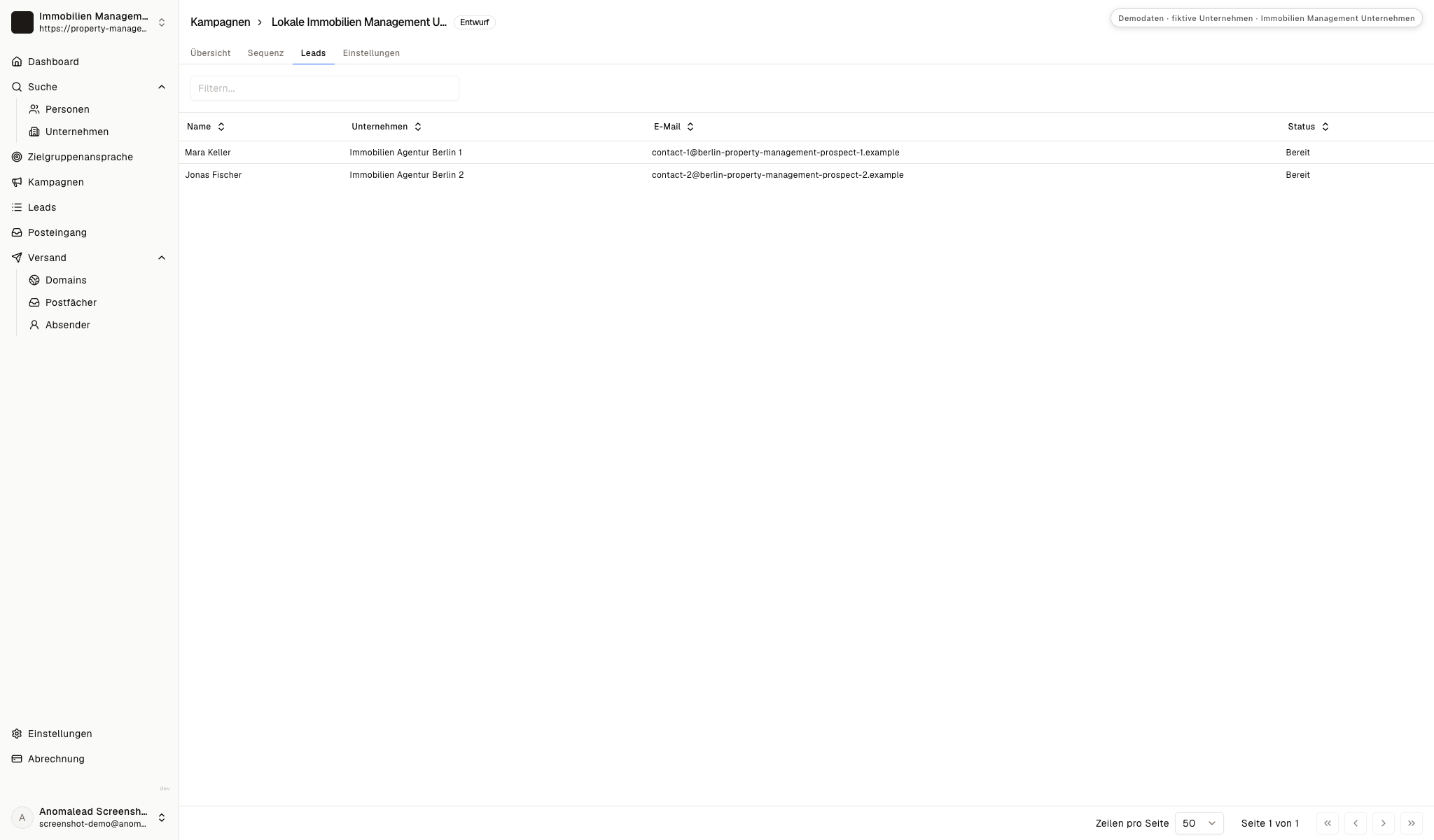Sort by Status column header
Viewport: 1434px width, 840px height.
(x=1308, y=127)
